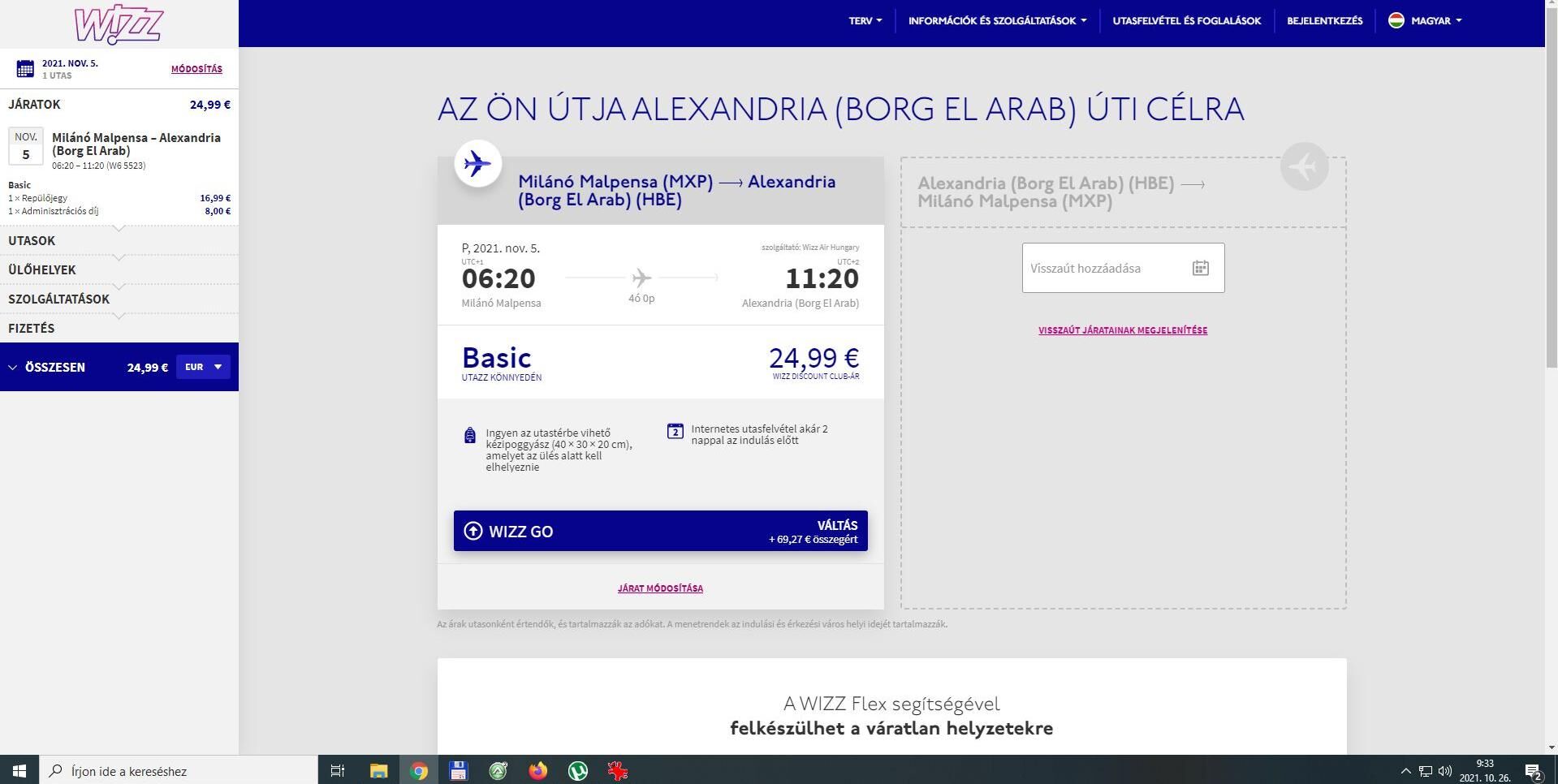Viewport: 1558px width, 784px height.
Task: Open INFORMÁCIÓK ÉS SZOLGÁLTATÁSOK menu
Action: click(x=997, y=21)
